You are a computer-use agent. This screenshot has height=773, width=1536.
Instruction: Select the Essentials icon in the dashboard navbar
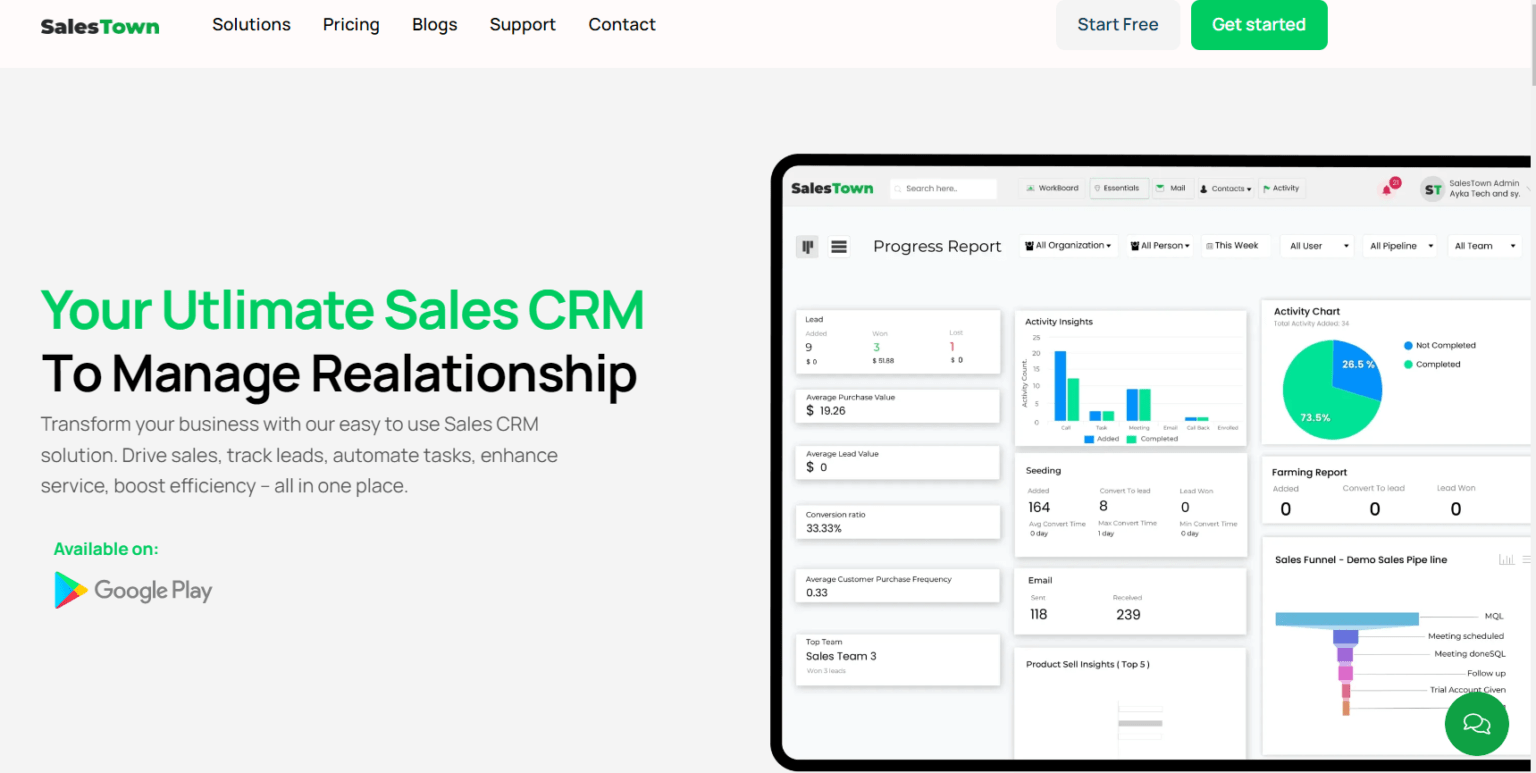(x=1118, y=188)
